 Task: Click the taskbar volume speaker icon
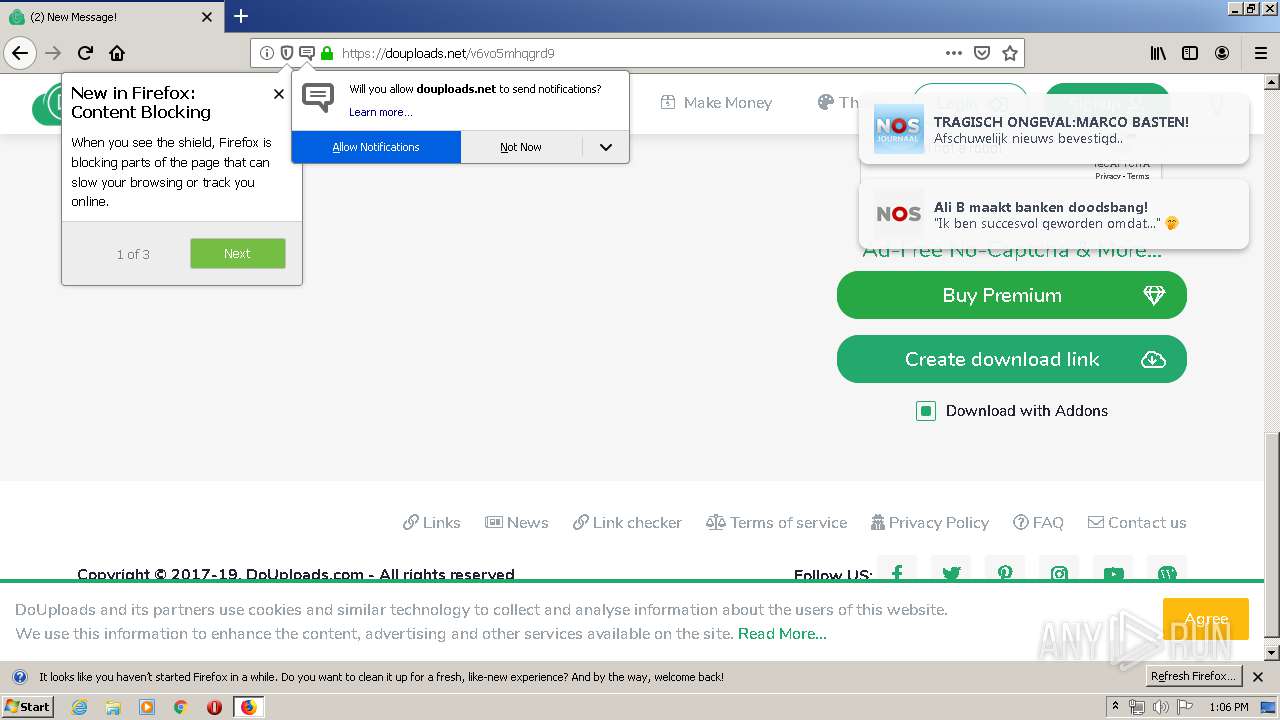click(x=1160, y=707)
